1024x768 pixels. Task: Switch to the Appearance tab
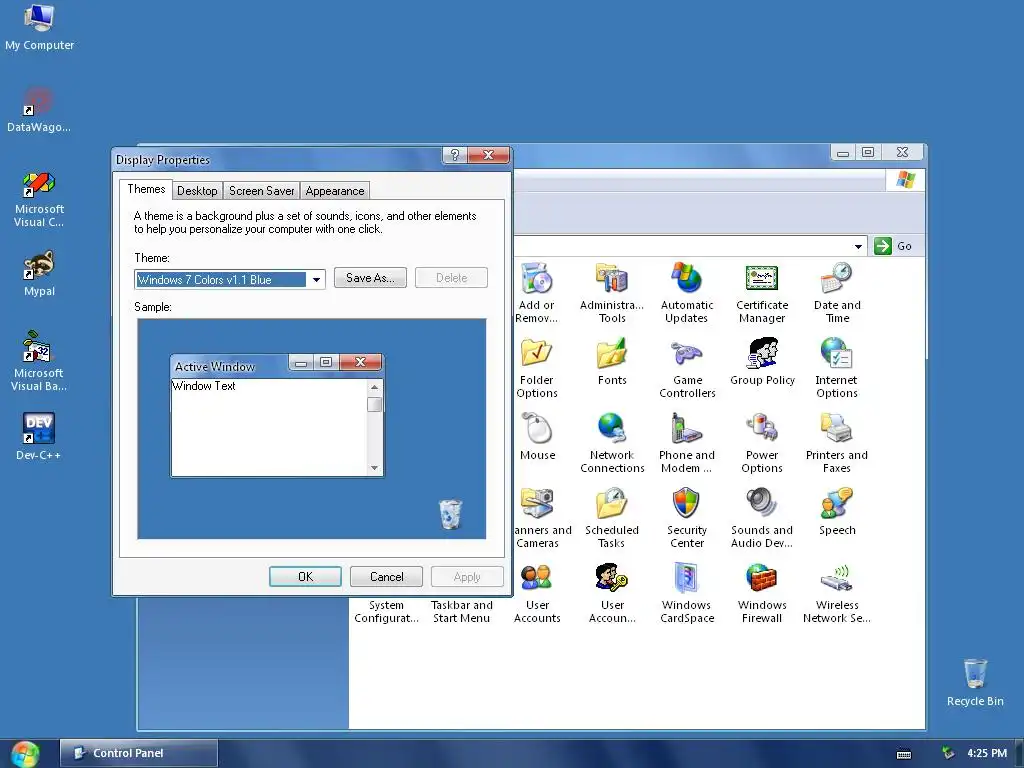[x=335, y=191]
